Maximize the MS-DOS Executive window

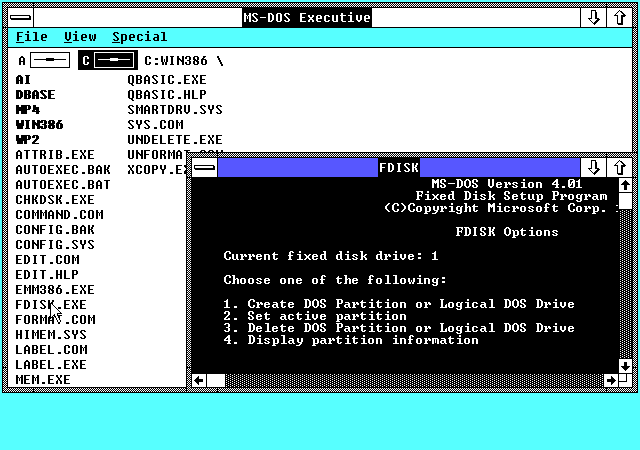coord(620,18)
